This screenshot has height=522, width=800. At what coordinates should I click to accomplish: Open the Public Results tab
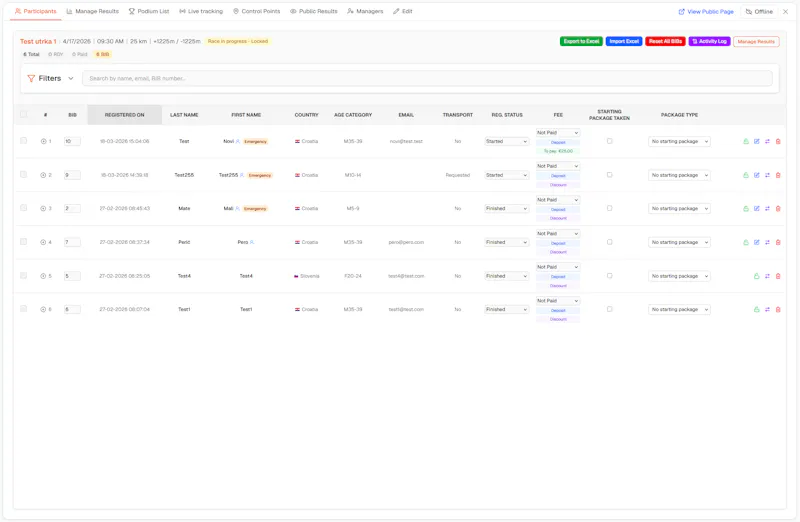click(314, 11)
